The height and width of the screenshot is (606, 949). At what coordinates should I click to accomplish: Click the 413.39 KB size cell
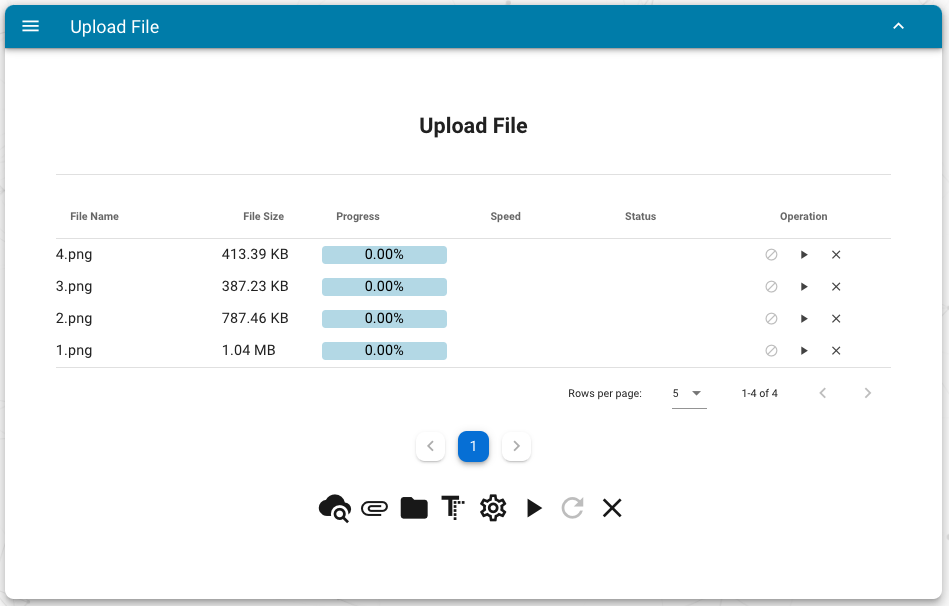coord(255,254)
